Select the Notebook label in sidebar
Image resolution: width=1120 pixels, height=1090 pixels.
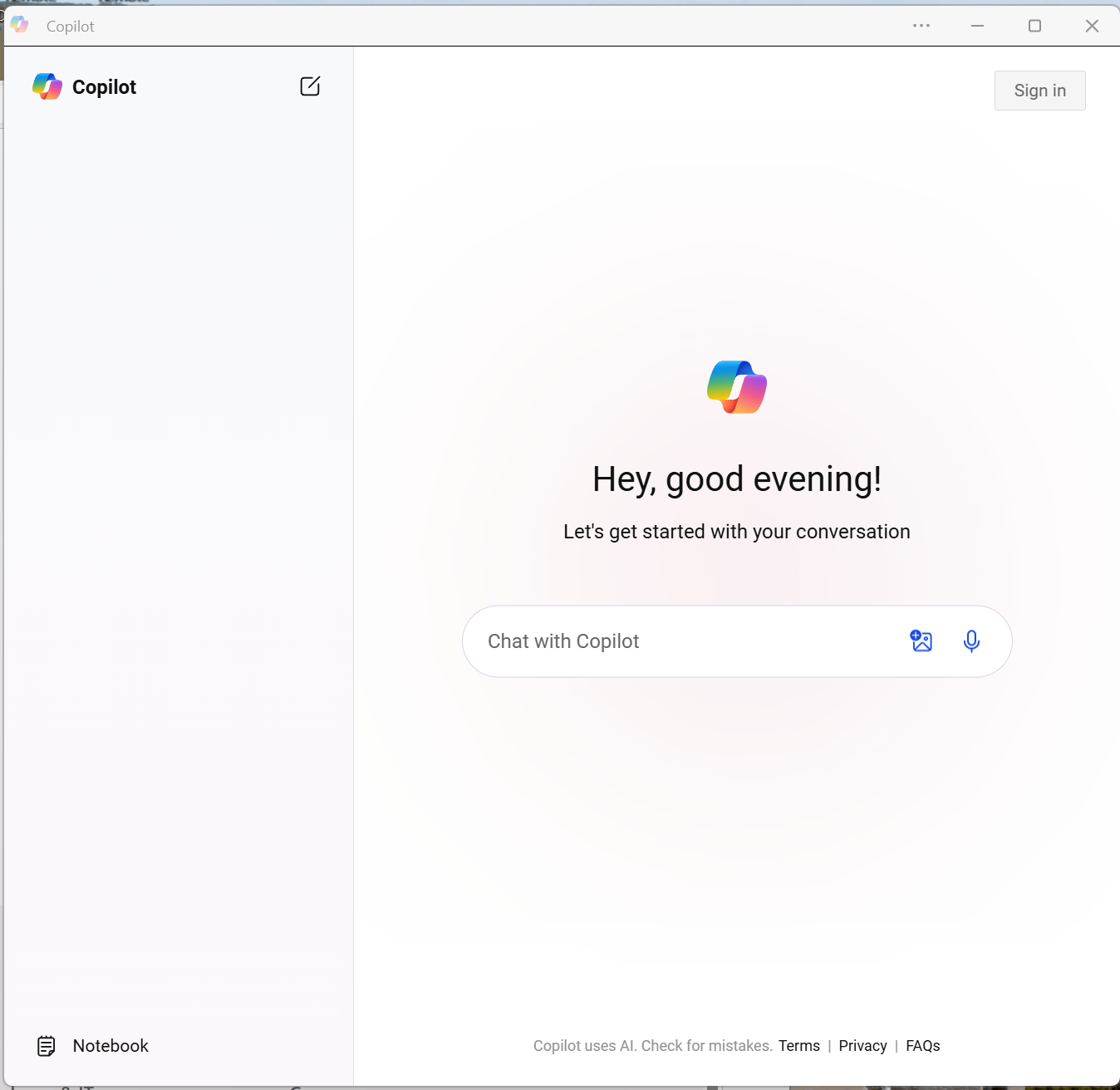point(111,1046)
